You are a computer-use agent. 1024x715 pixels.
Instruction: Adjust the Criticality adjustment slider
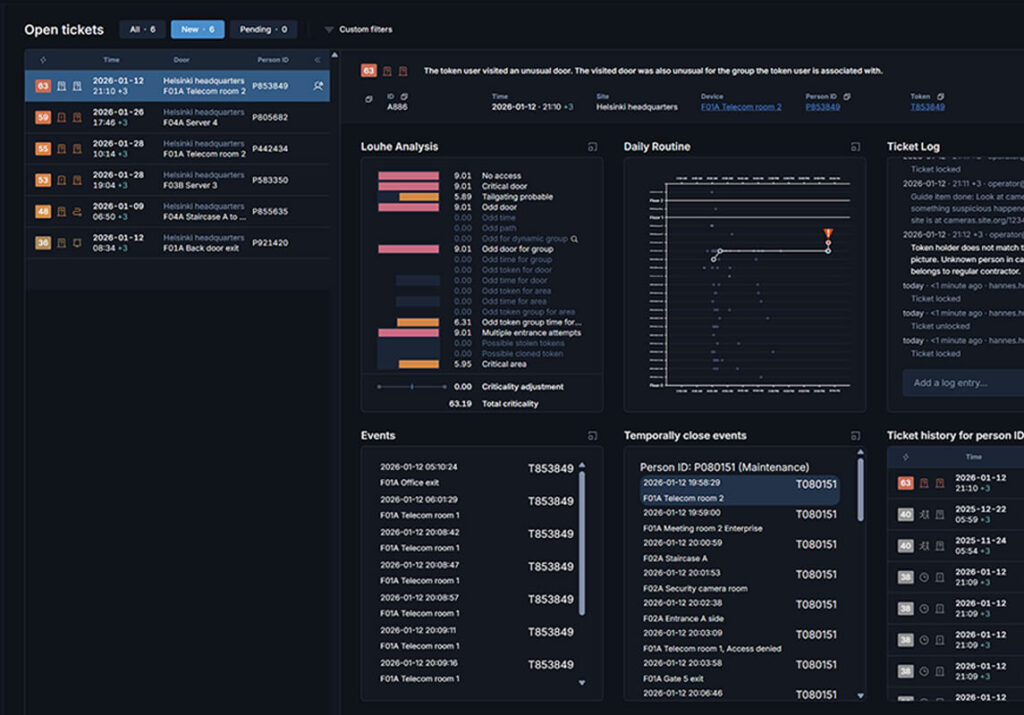[412, 386]
